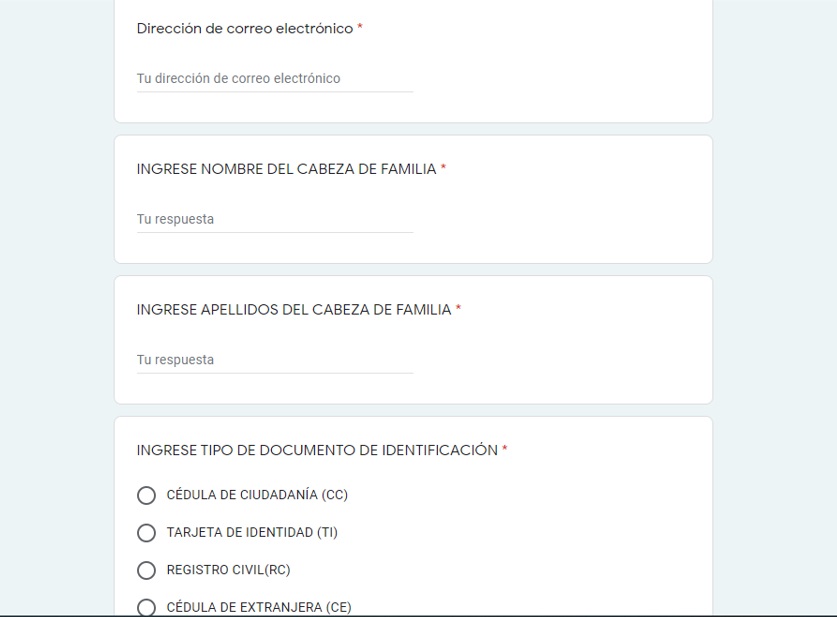The height and width of the screenshot is (617, 837).
Task: Choose the Tarjeta de Identidad radio circle
Action: coord(147,533)
